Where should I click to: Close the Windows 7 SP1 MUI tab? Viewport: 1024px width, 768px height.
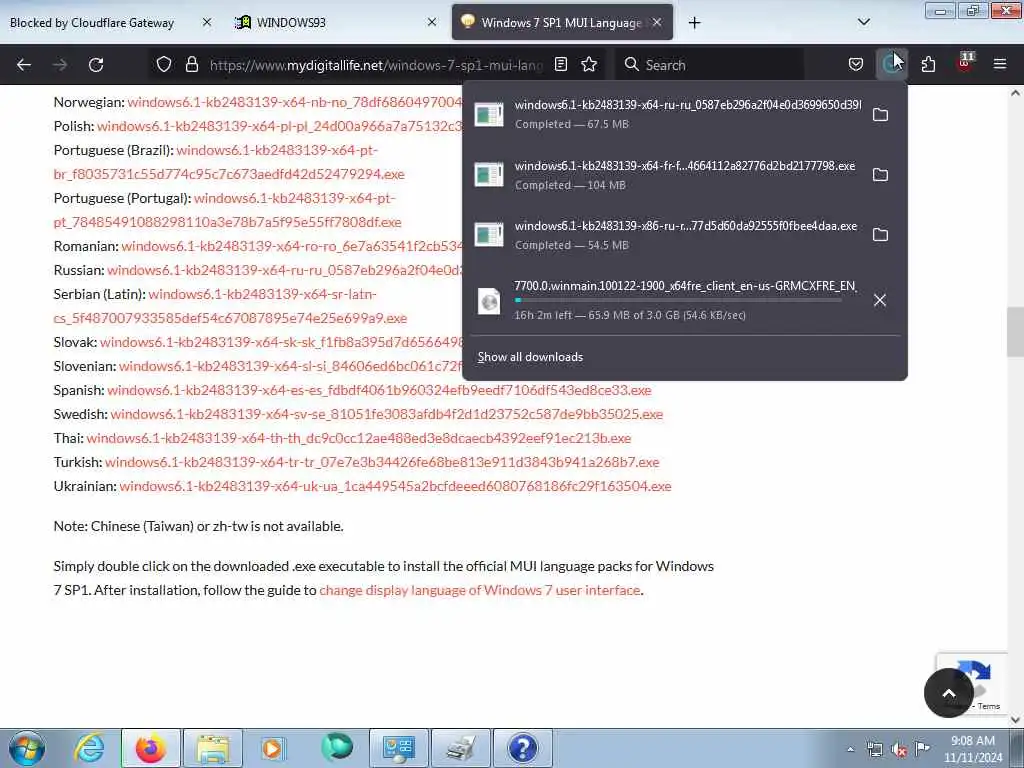[657, 23]
